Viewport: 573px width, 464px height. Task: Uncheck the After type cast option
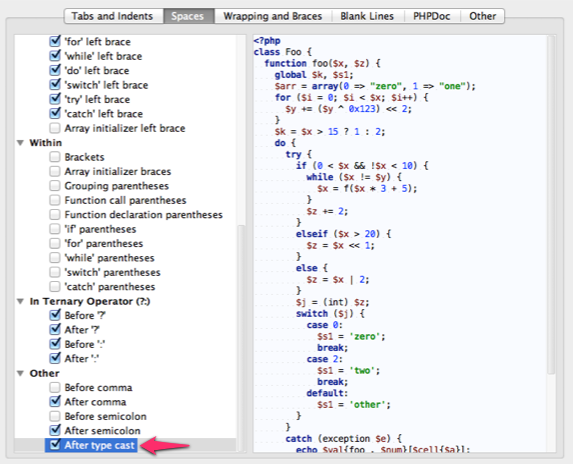coord(55,445)
